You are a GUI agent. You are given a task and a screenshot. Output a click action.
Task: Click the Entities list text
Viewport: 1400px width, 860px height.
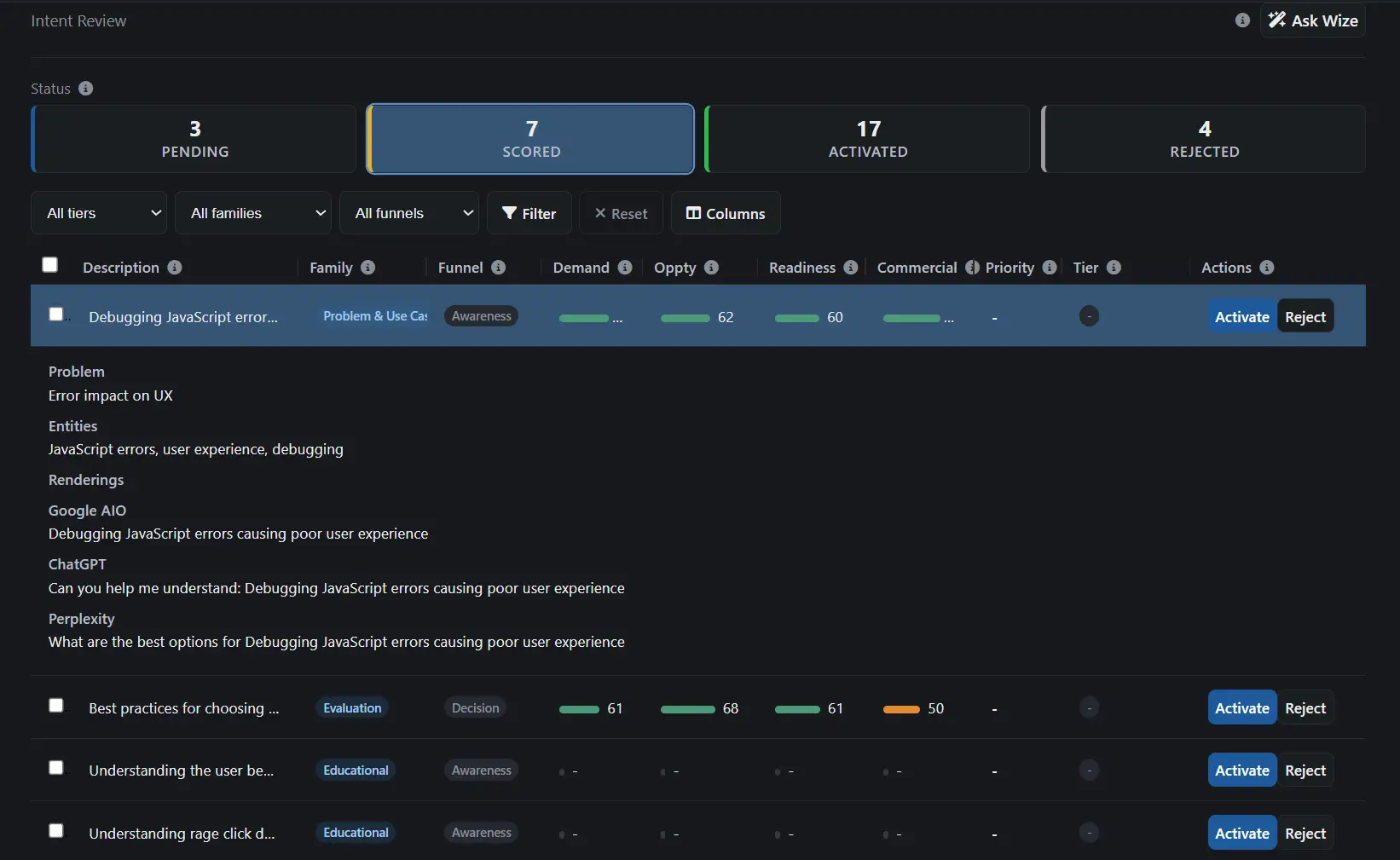(x=196, y=449)
